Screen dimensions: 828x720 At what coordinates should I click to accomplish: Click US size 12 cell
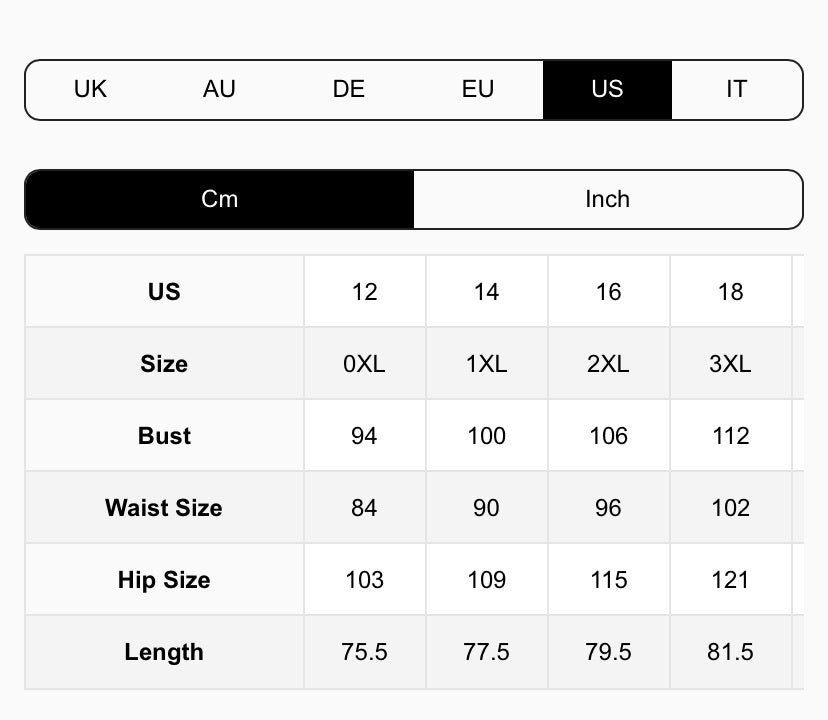click(x=364, y=292)
